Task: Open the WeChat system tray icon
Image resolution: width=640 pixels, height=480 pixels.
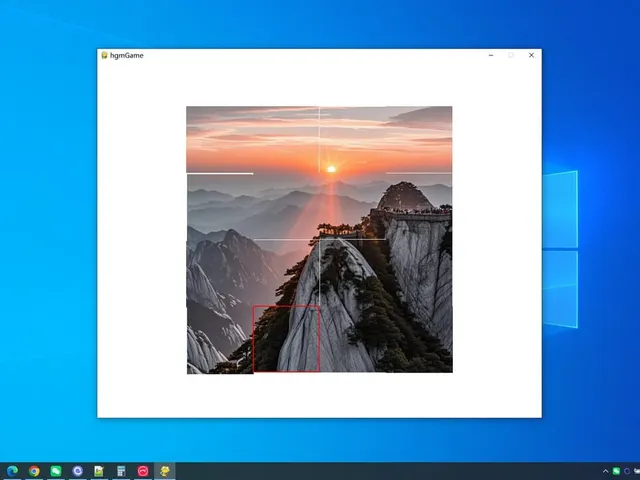Action: 616,471
